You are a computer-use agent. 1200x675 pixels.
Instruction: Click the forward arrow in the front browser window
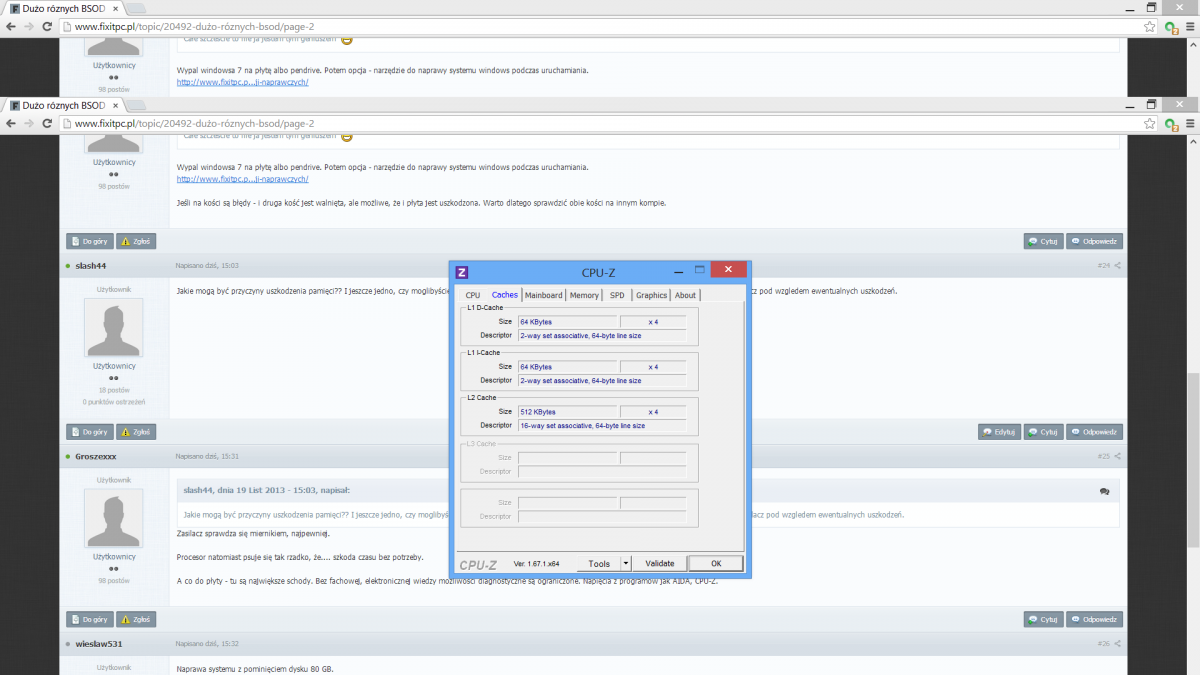point(29,123)
